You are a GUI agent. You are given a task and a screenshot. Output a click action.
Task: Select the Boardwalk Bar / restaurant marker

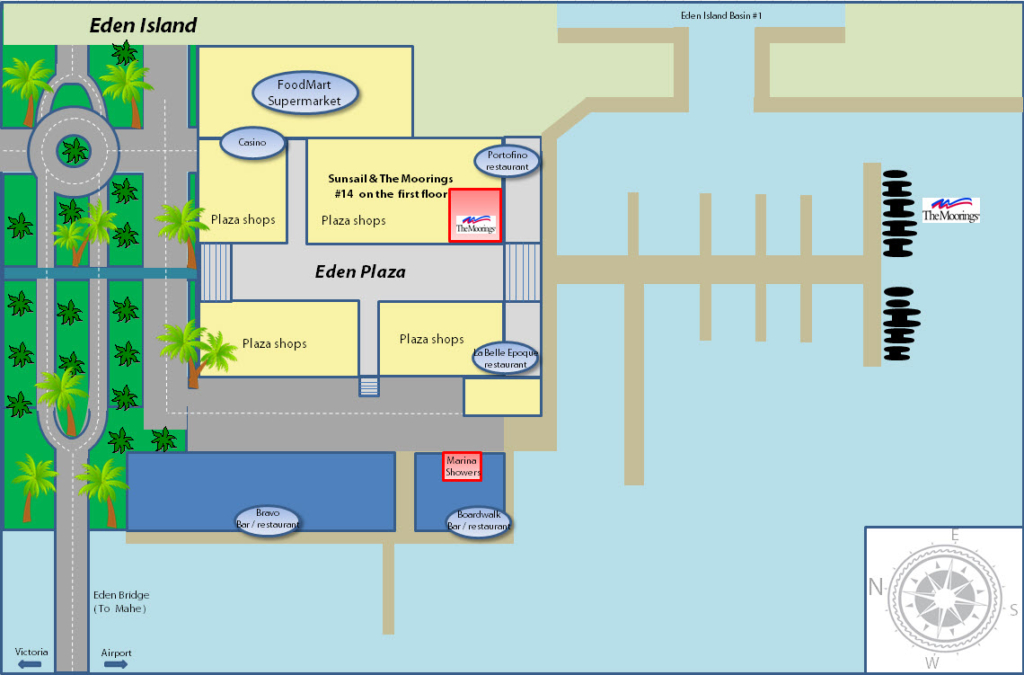[x=479, y=521]
